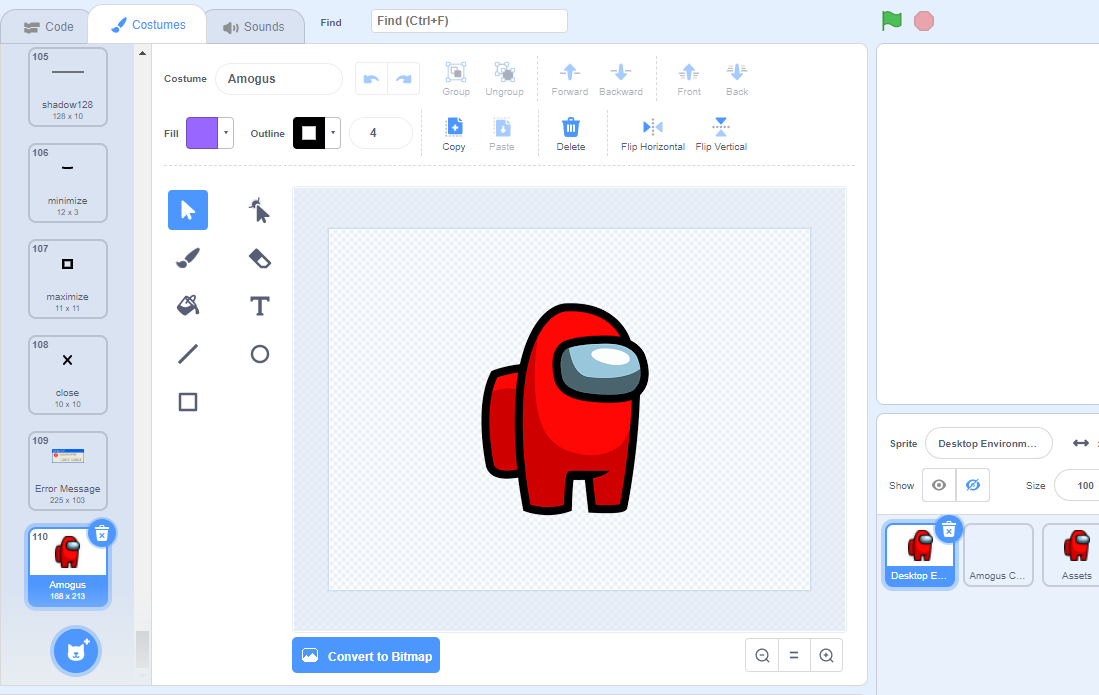This screenshot has height=695, width=1099.
Task: Click the green flag to run
Action: pos(892,21)
